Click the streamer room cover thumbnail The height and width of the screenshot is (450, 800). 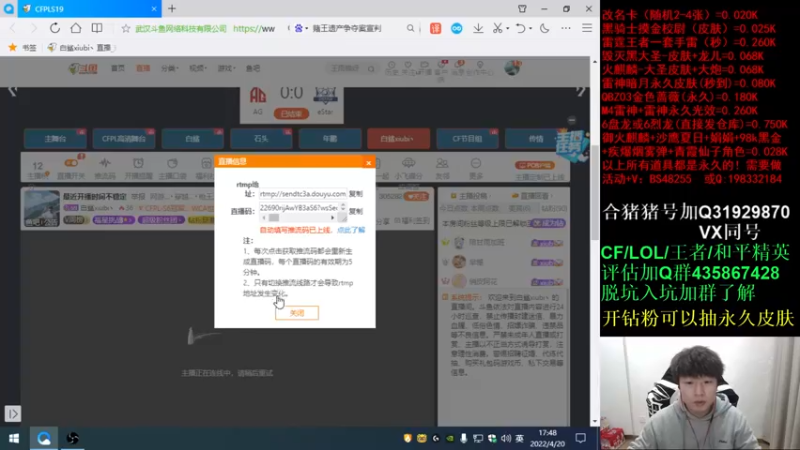[42, 208]
